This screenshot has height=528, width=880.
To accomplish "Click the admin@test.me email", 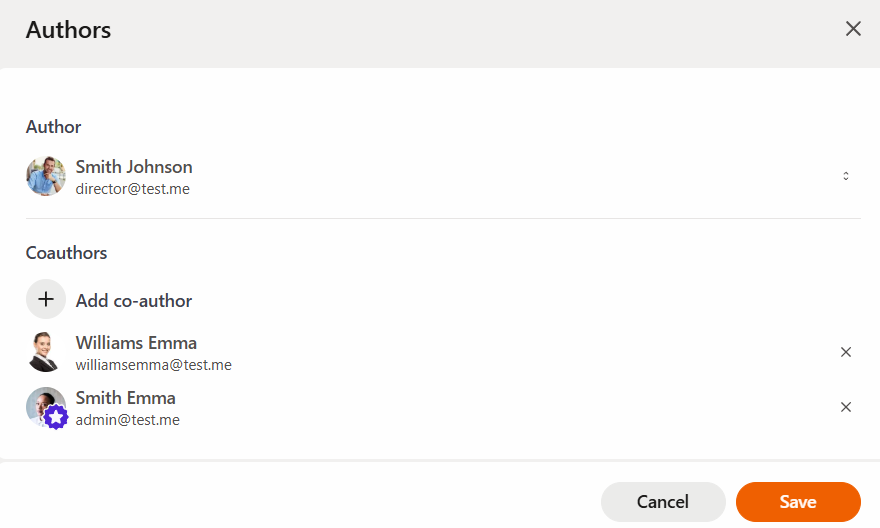I will pos(128,420).
